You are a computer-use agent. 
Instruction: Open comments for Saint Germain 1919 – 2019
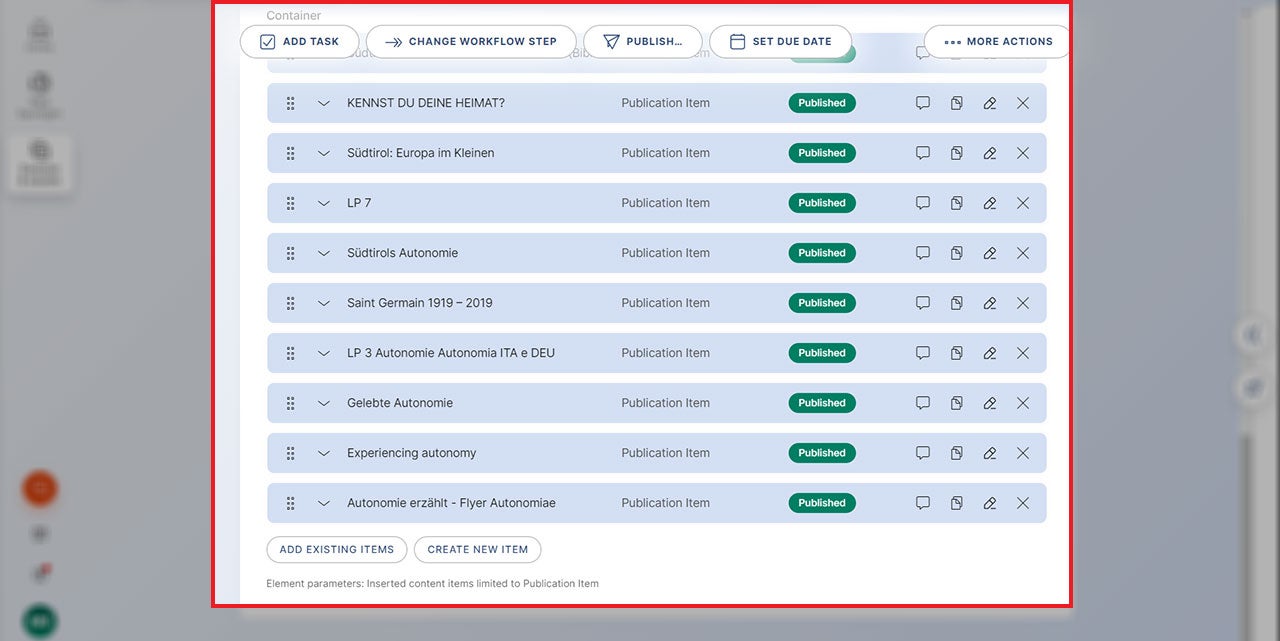tap(922, 303)
